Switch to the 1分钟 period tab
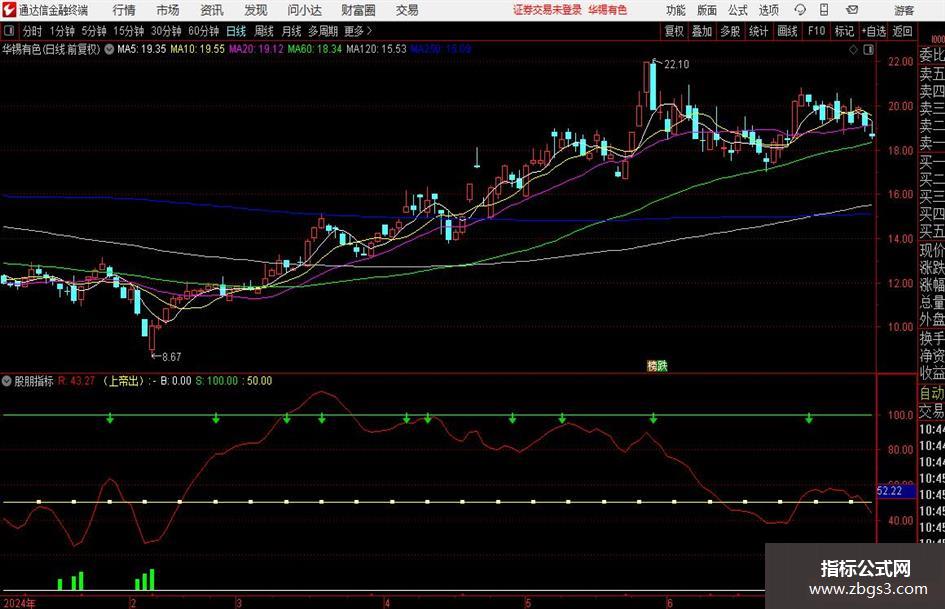This screenshot has height=609, width=945. coord(62,31)
